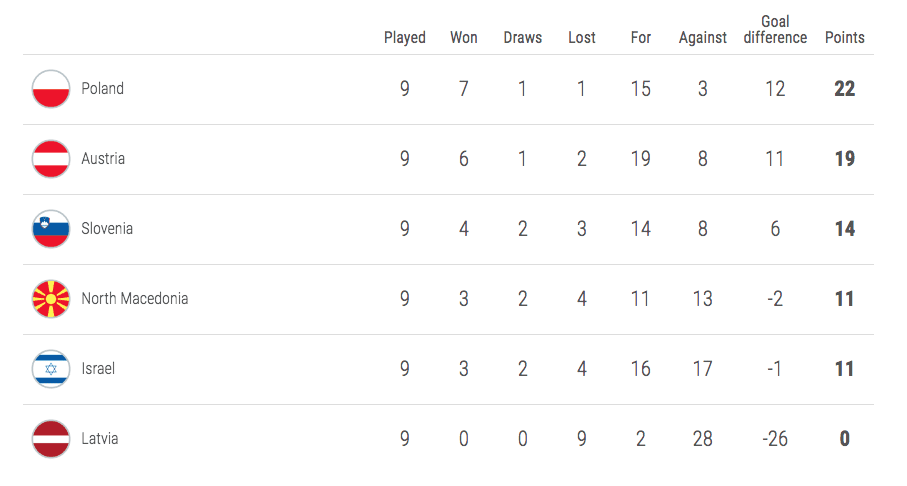Click the Austria flag icon
907x486 pixels.
point(51,159)
